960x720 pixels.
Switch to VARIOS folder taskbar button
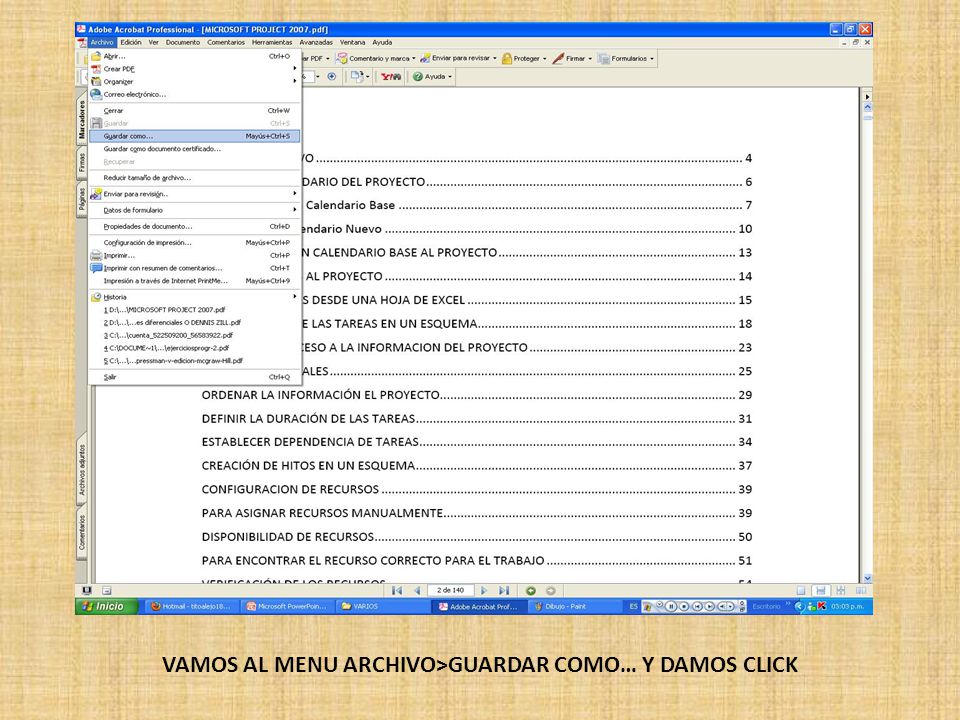[382, 606]
